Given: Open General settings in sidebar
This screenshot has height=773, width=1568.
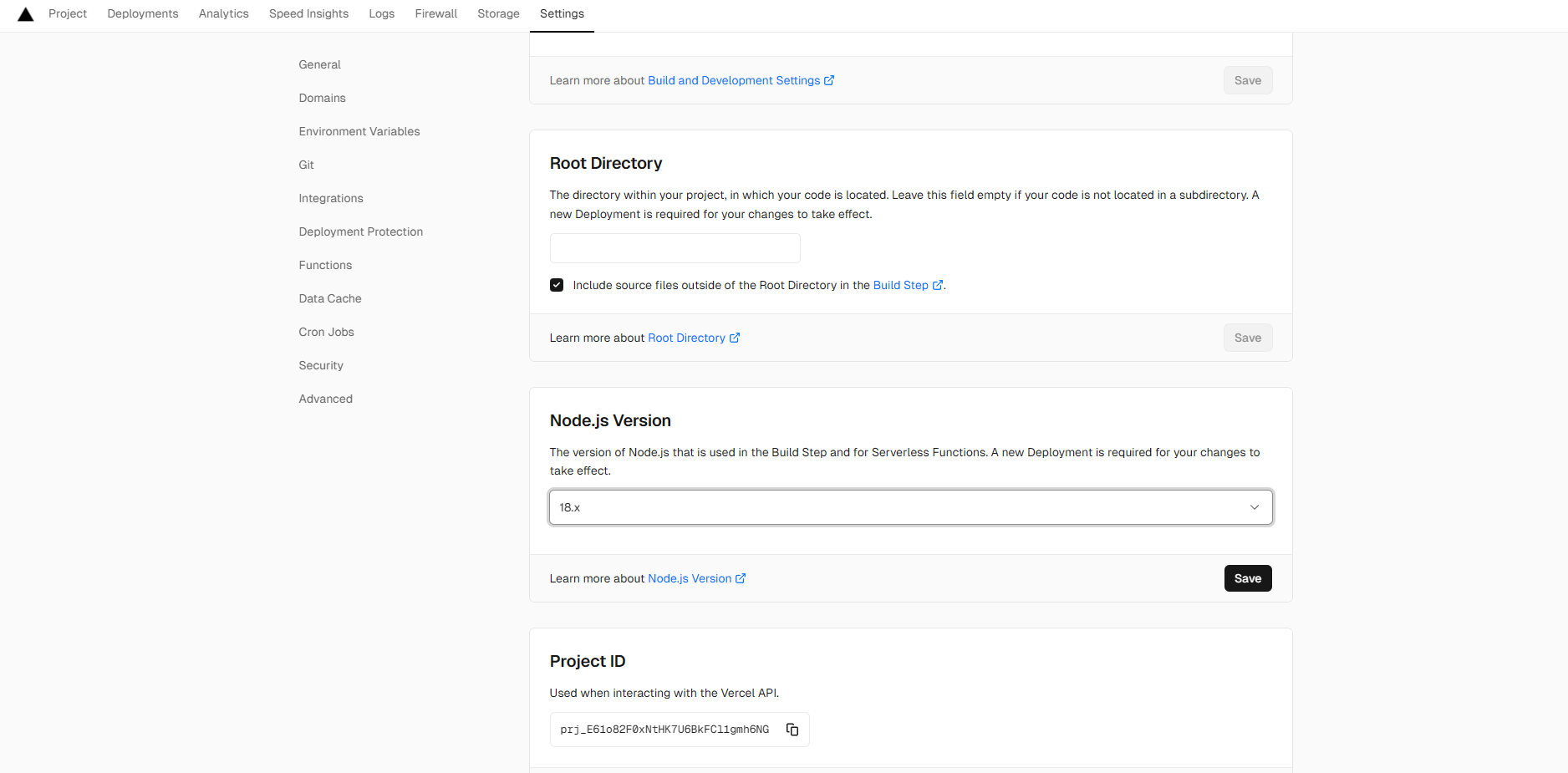Looking at the screenshot, I should coord(319,64).
